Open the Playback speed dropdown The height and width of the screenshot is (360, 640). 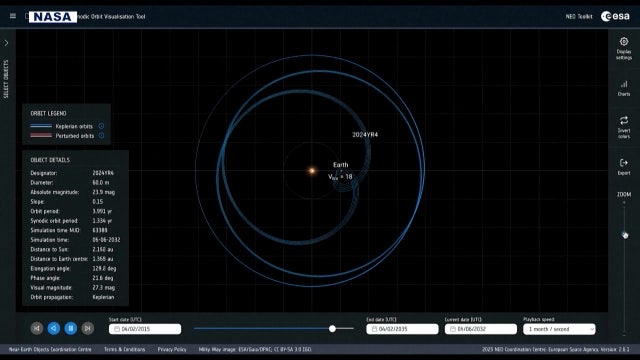(559, 329)
